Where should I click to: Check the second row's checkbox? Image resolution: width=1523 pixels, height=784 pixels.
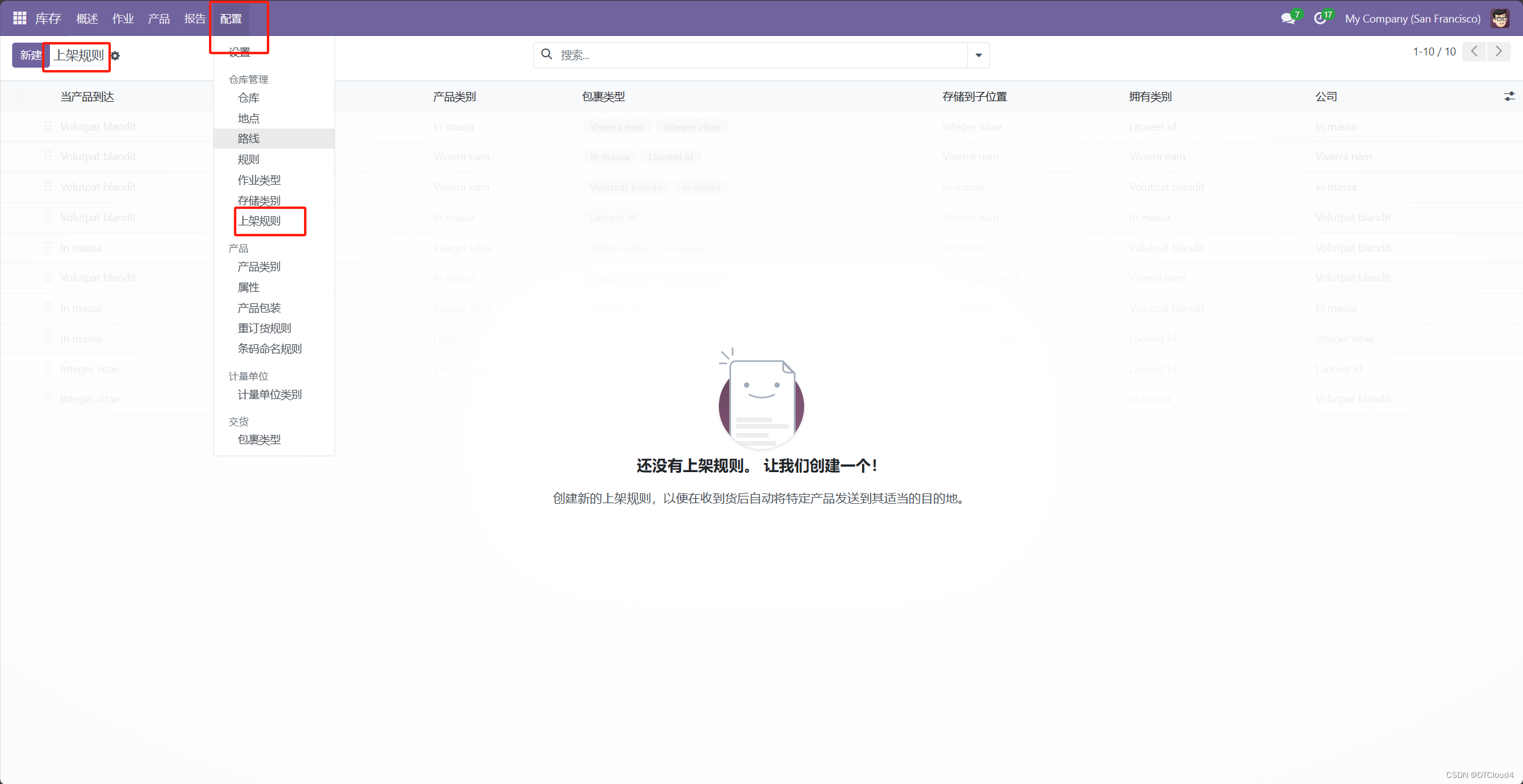[x=18, y=157]
